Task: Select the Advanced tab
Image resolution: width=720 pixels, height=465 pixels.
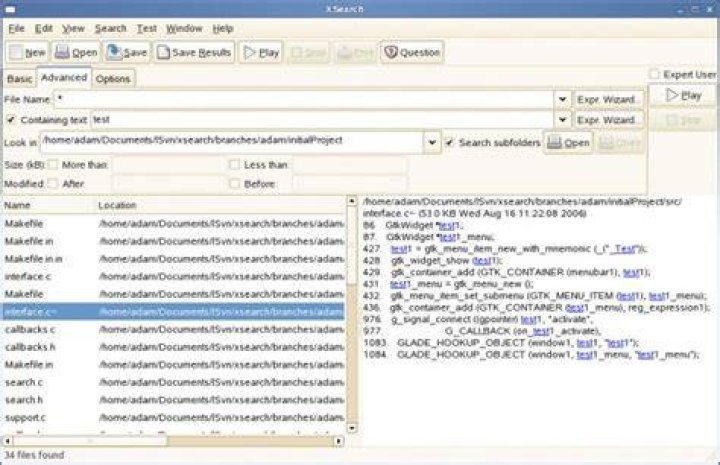Action: pyautogui.click(x=64, y=77)
